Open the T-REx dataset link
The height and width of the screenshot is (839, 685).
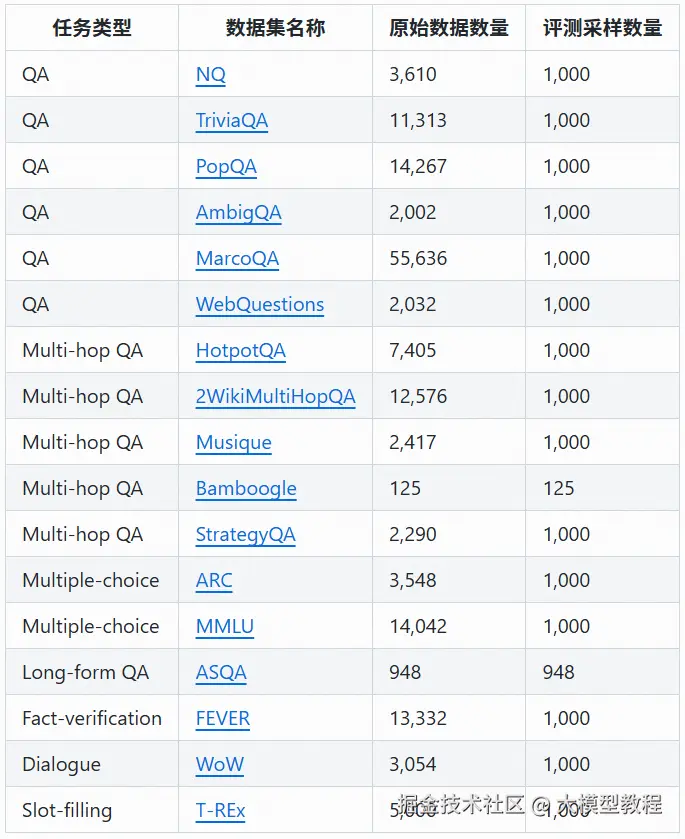(221, 811)
